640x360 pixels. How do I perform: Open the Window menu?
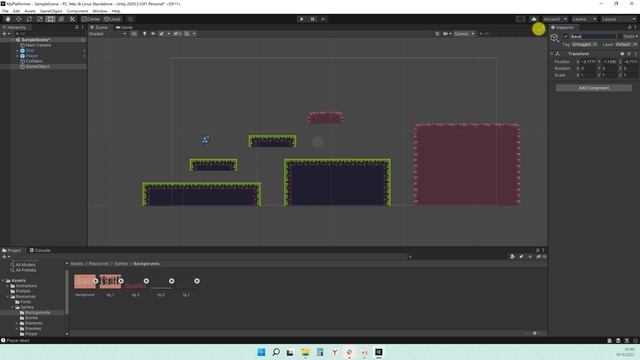[100, 11]
